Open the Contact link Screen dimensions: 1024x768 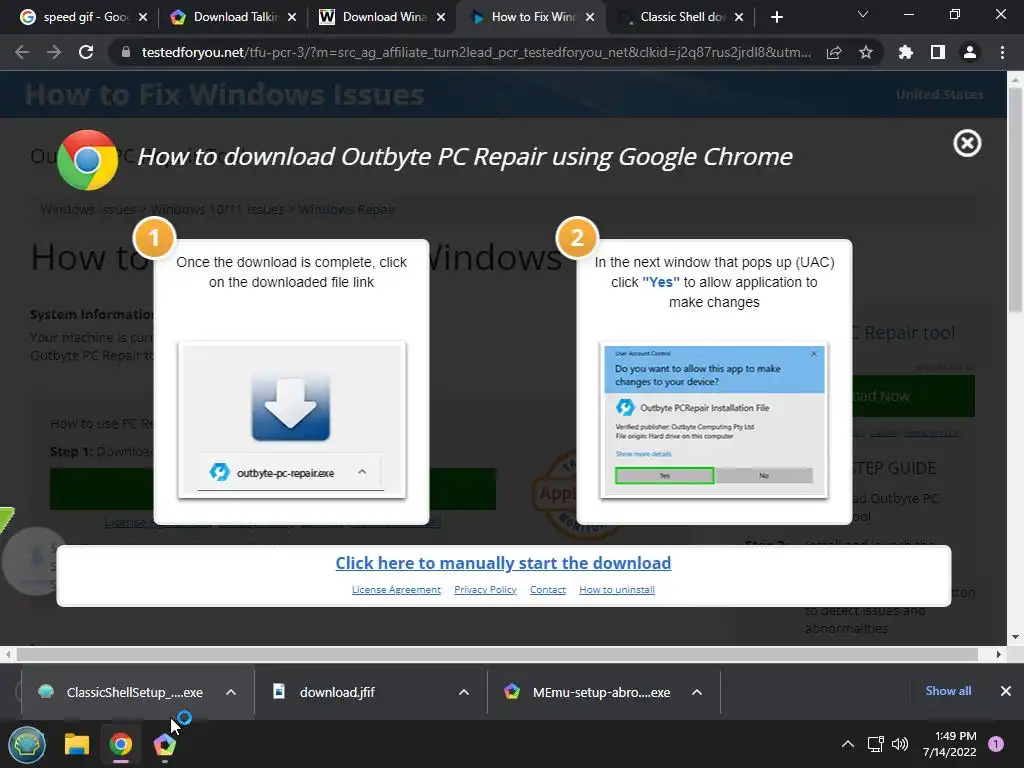[548, 590]
